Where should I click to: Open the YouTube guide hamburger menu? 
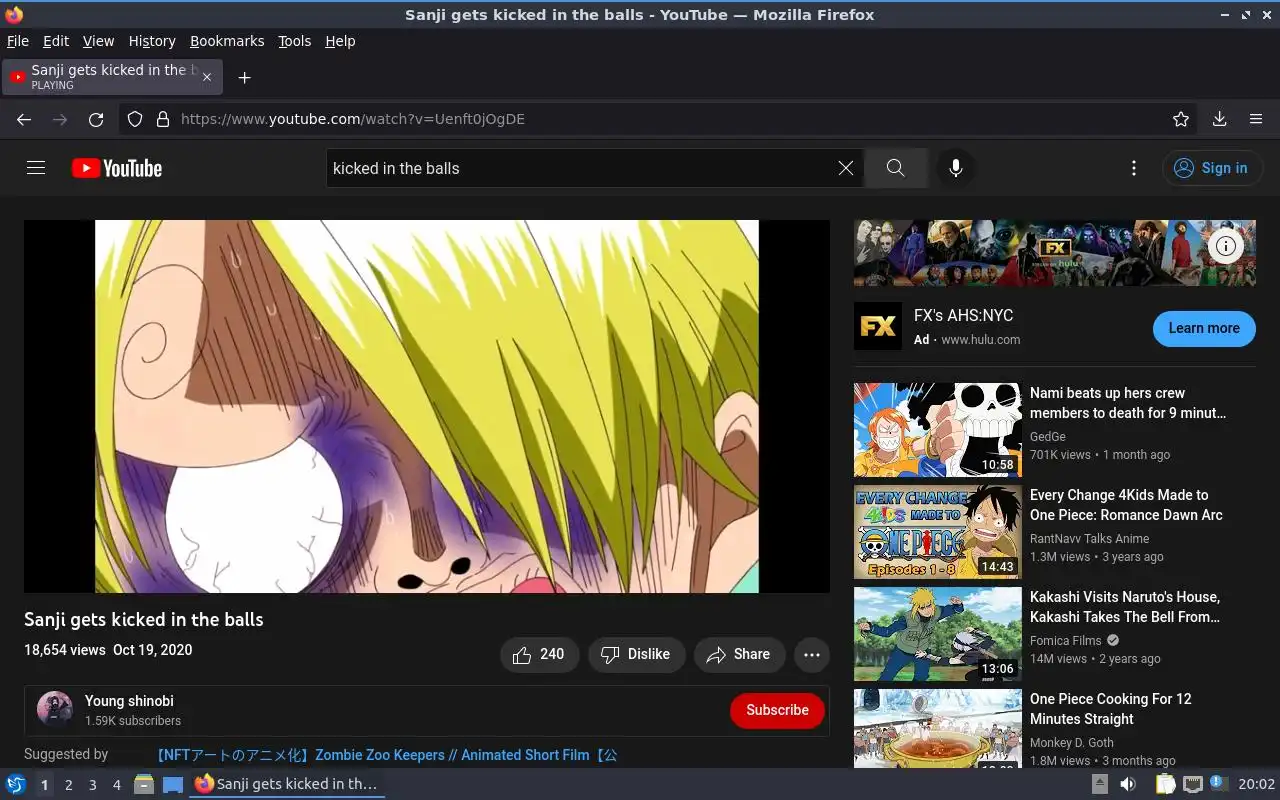point(36,168)
